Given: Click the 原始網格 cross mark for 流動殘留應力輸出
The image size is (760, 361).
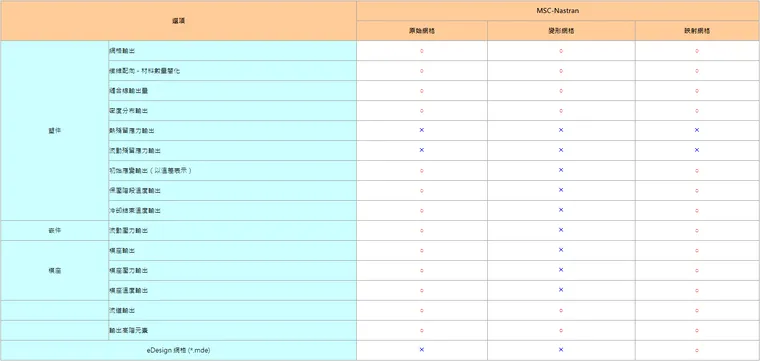Looking at the screenshot, I should [422, 150].
